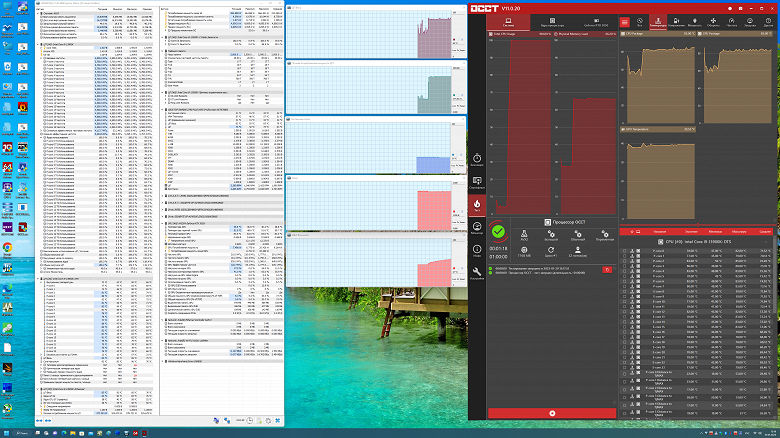This screenshot has height=438, width=780.
Task: Click the Windows Start button on taskbar
Action: coord(6,433)
